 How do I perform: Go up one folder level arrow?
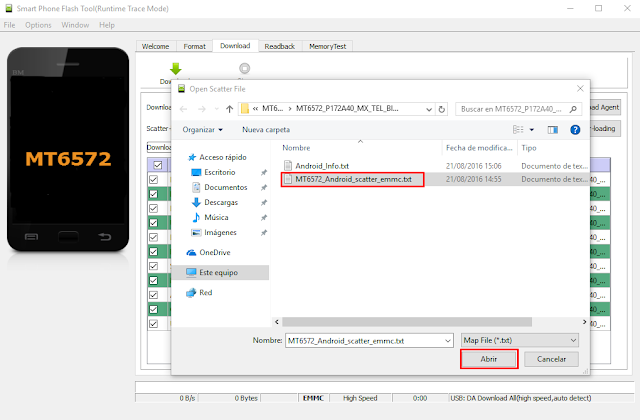[229, 109]
